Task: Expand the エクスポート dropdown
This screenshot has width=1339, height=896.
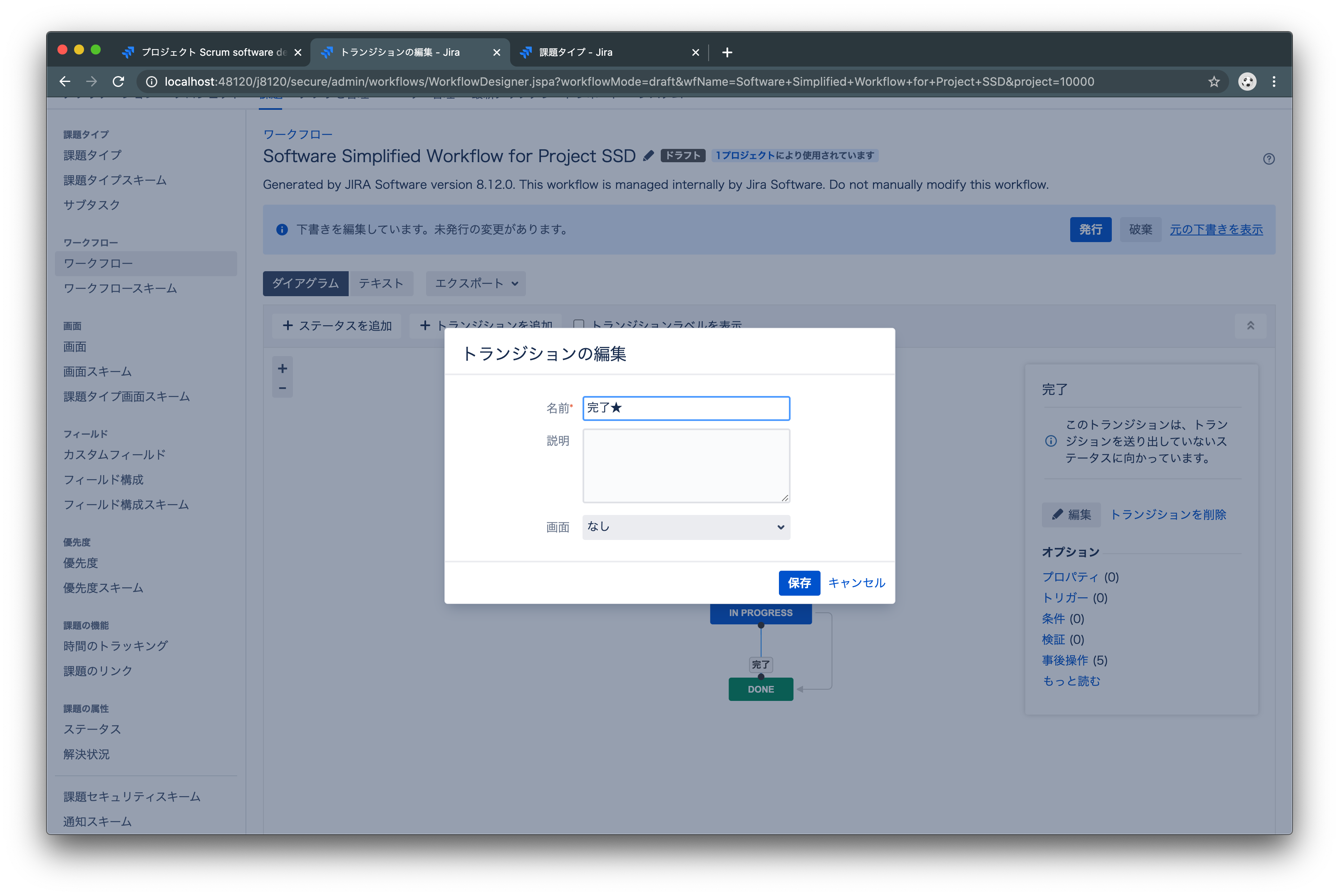Action: (476, 283)
